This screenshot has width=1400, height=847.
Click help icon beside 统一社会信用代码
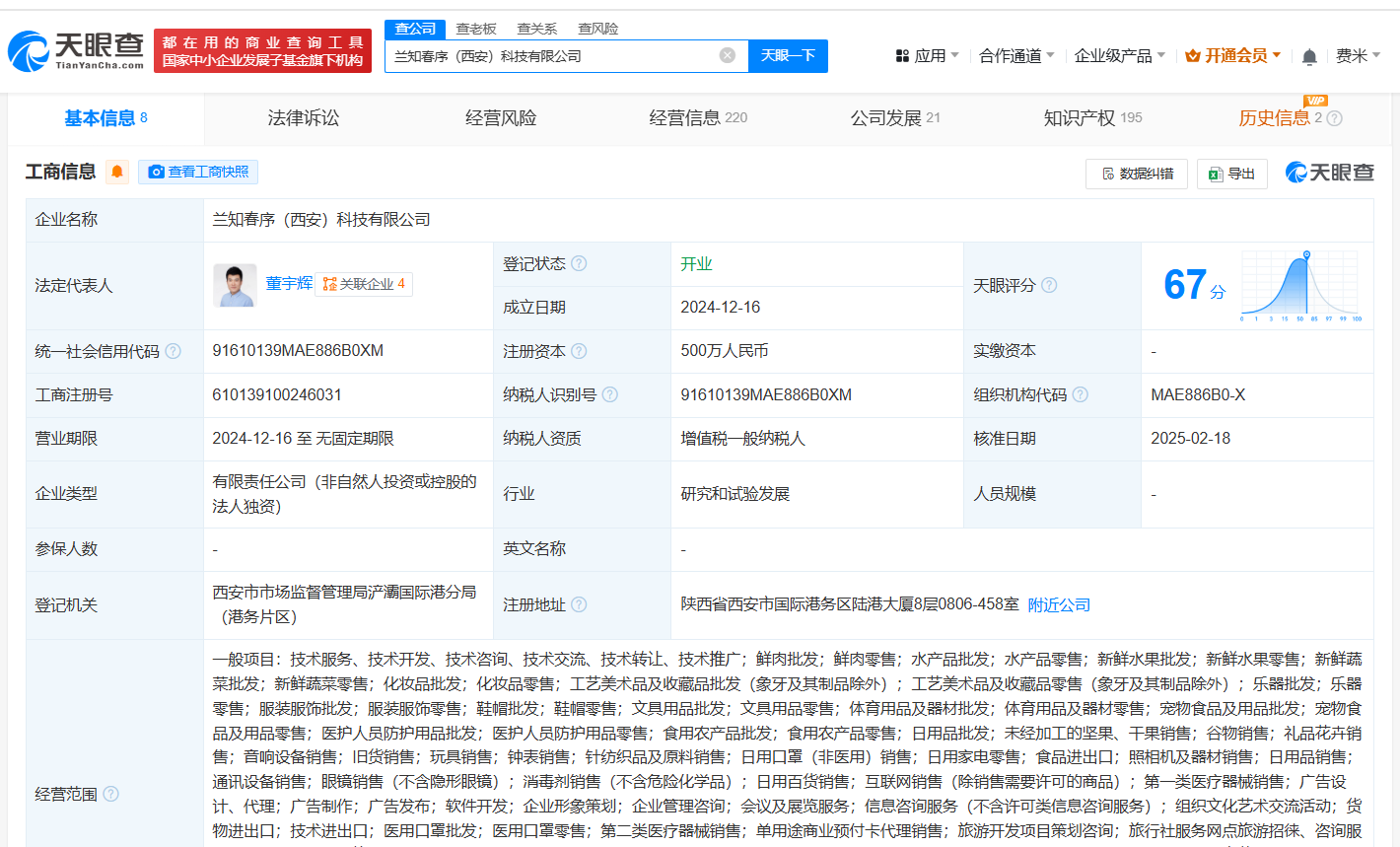click(174, 351)
